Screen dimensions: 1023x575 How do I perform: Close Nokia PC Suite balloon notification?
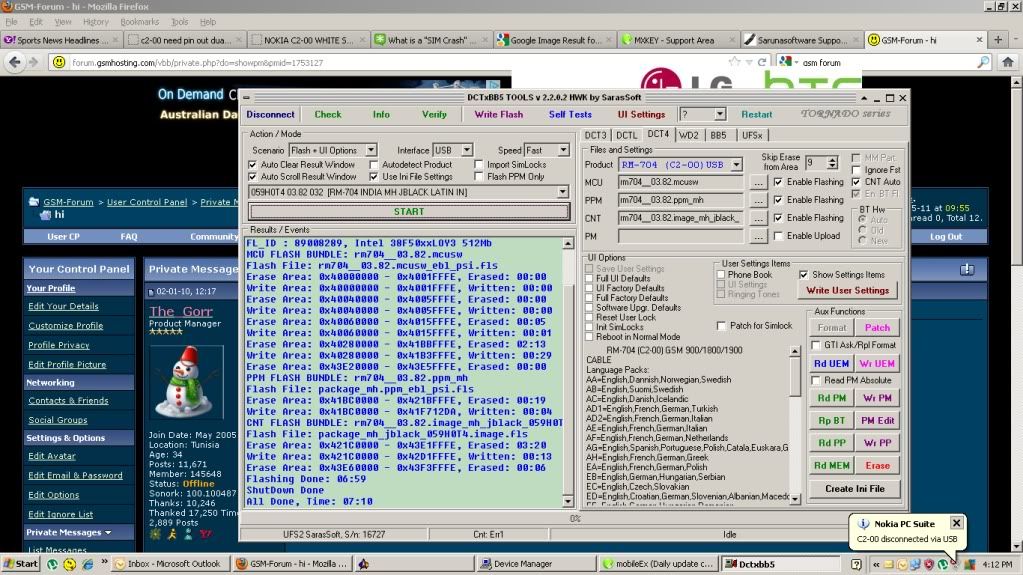click(x=956, y=523)
